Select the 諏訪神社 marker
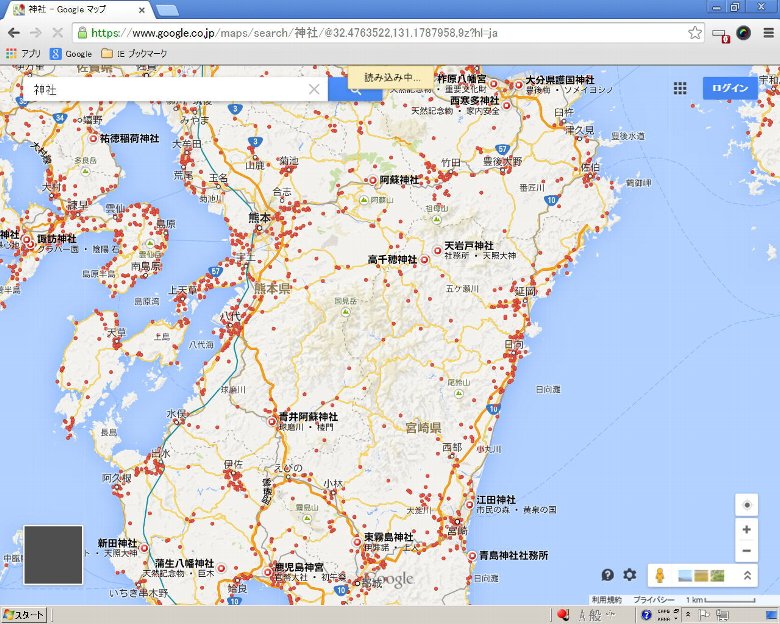The height and width of the screenshot is (624, 780). (30, 243)
